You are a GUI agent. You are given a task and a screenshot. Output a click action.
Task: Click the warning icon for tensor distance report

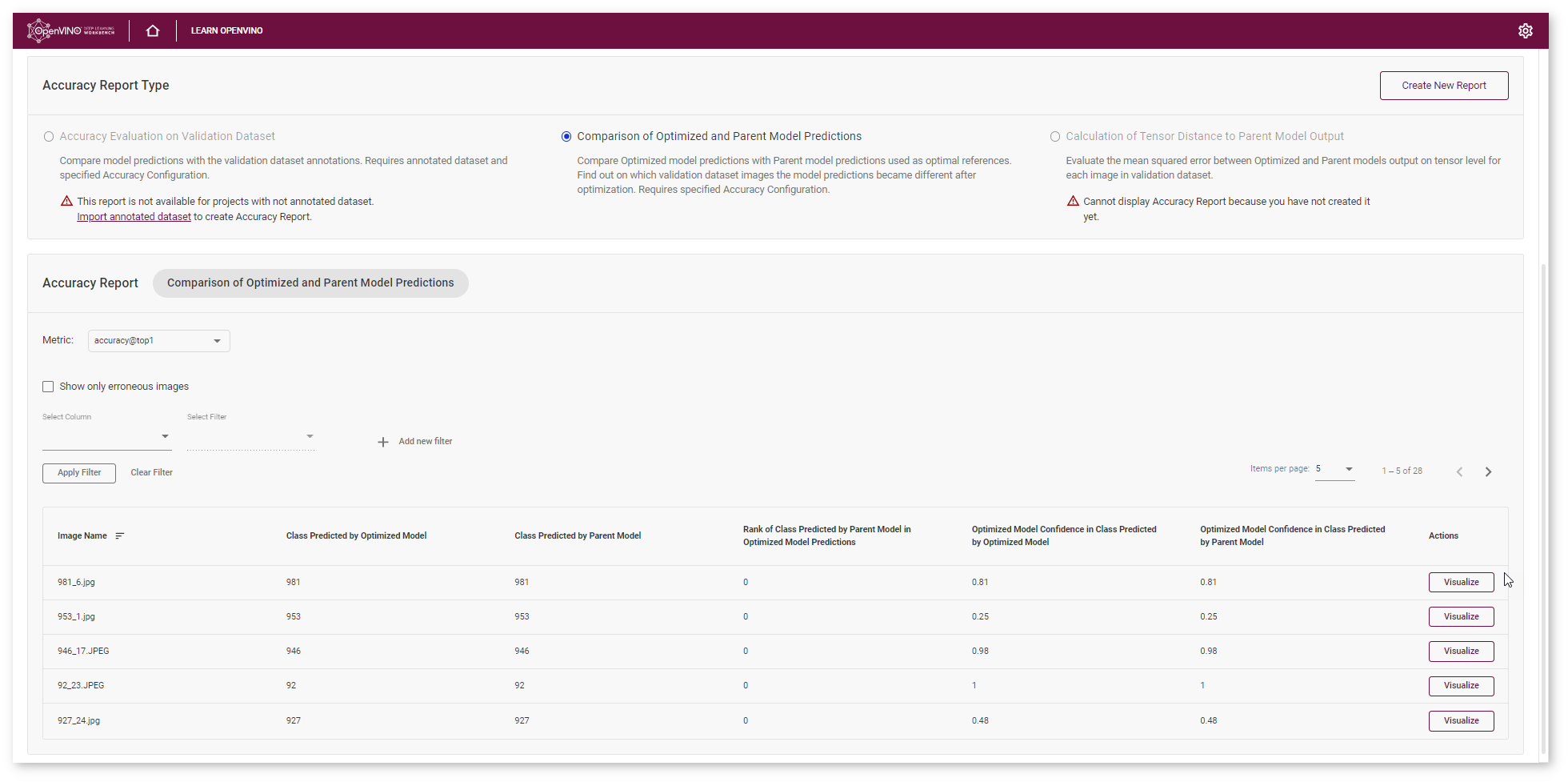click(x=1073, y=201)
